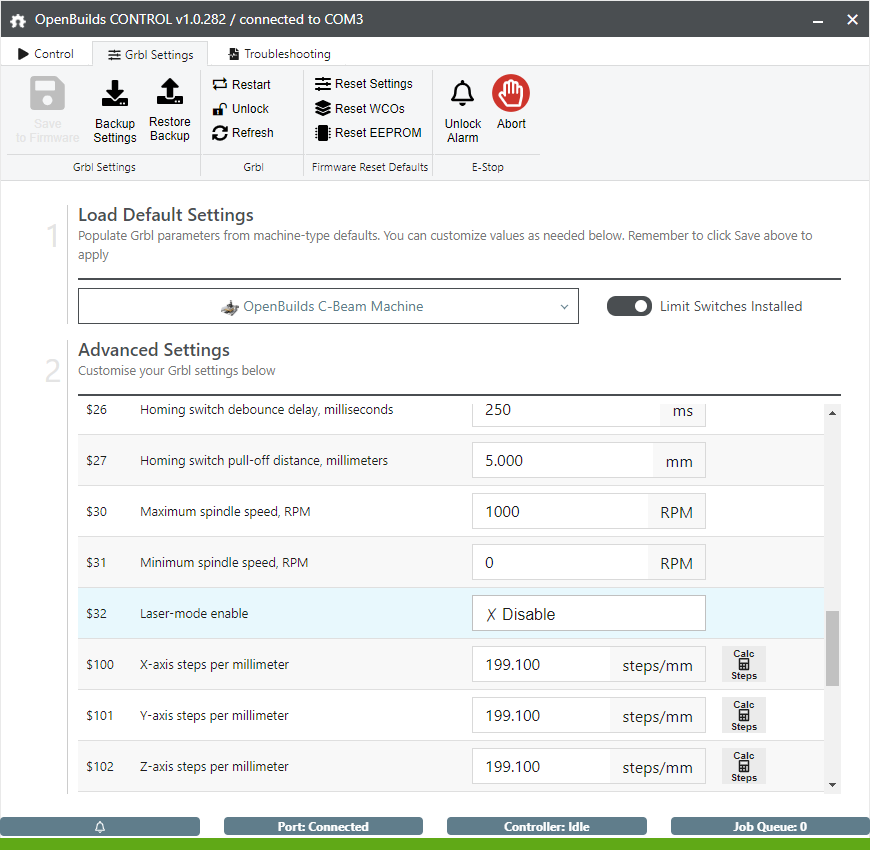Click Reset WCOs in firmware defaults
This screenshot has height=850, width=870.
point(360,108)
